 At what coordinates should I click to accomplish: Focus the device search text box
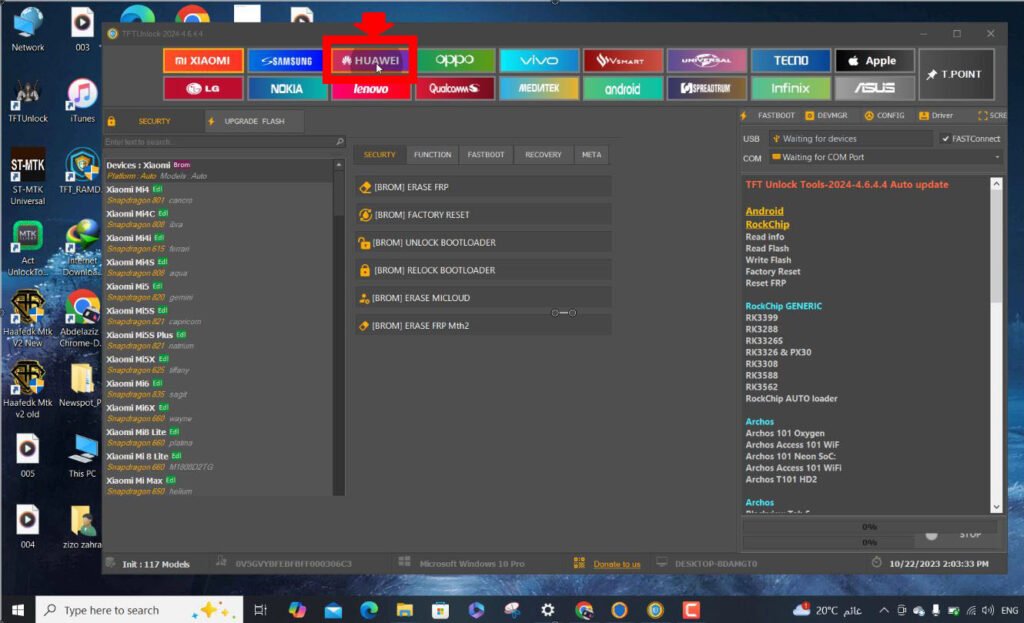(219, 142)
